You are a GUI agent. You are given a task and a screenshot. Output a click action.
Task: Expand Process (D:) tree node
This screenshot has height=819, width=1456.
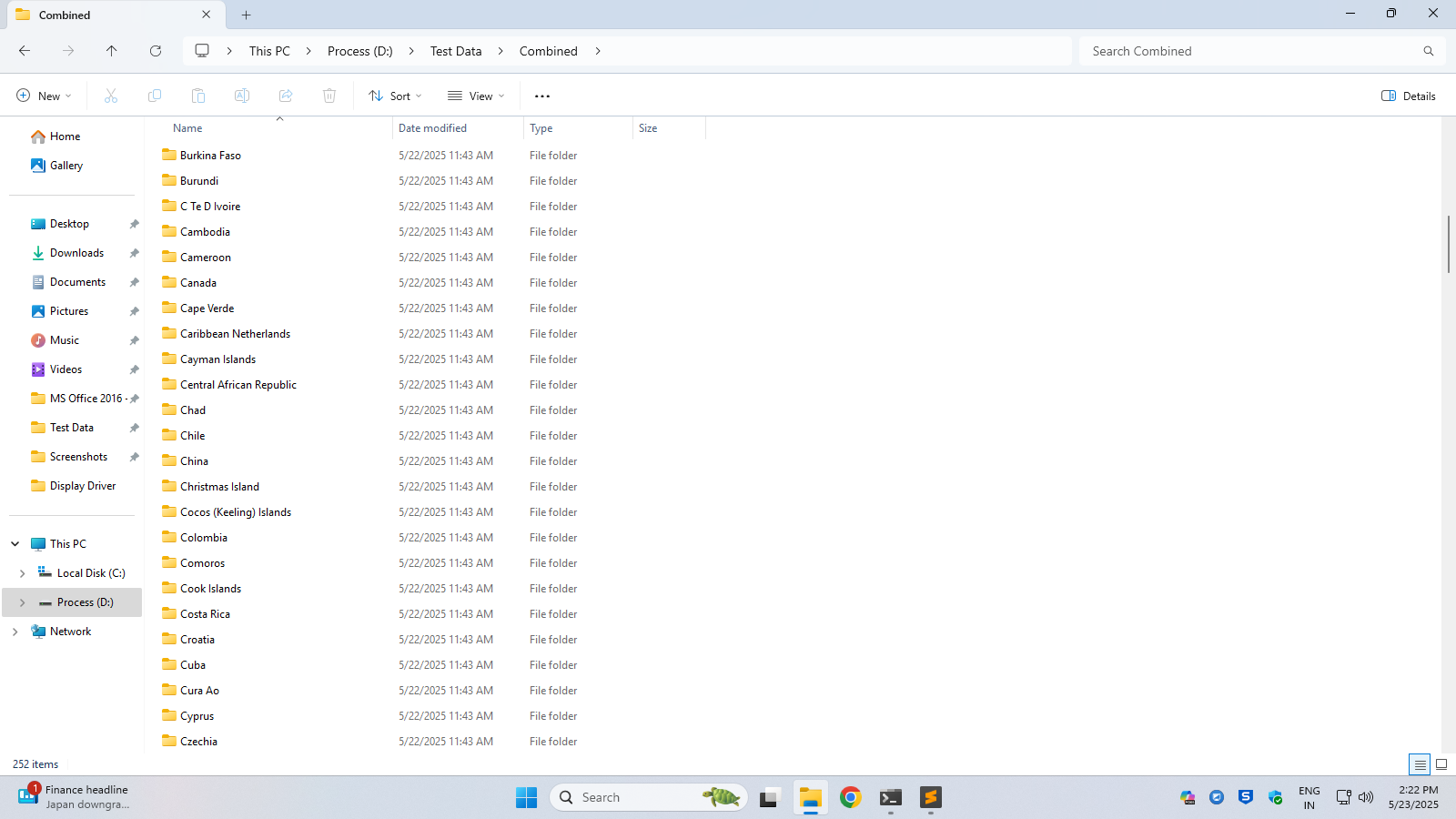click(x=23, y=602)
